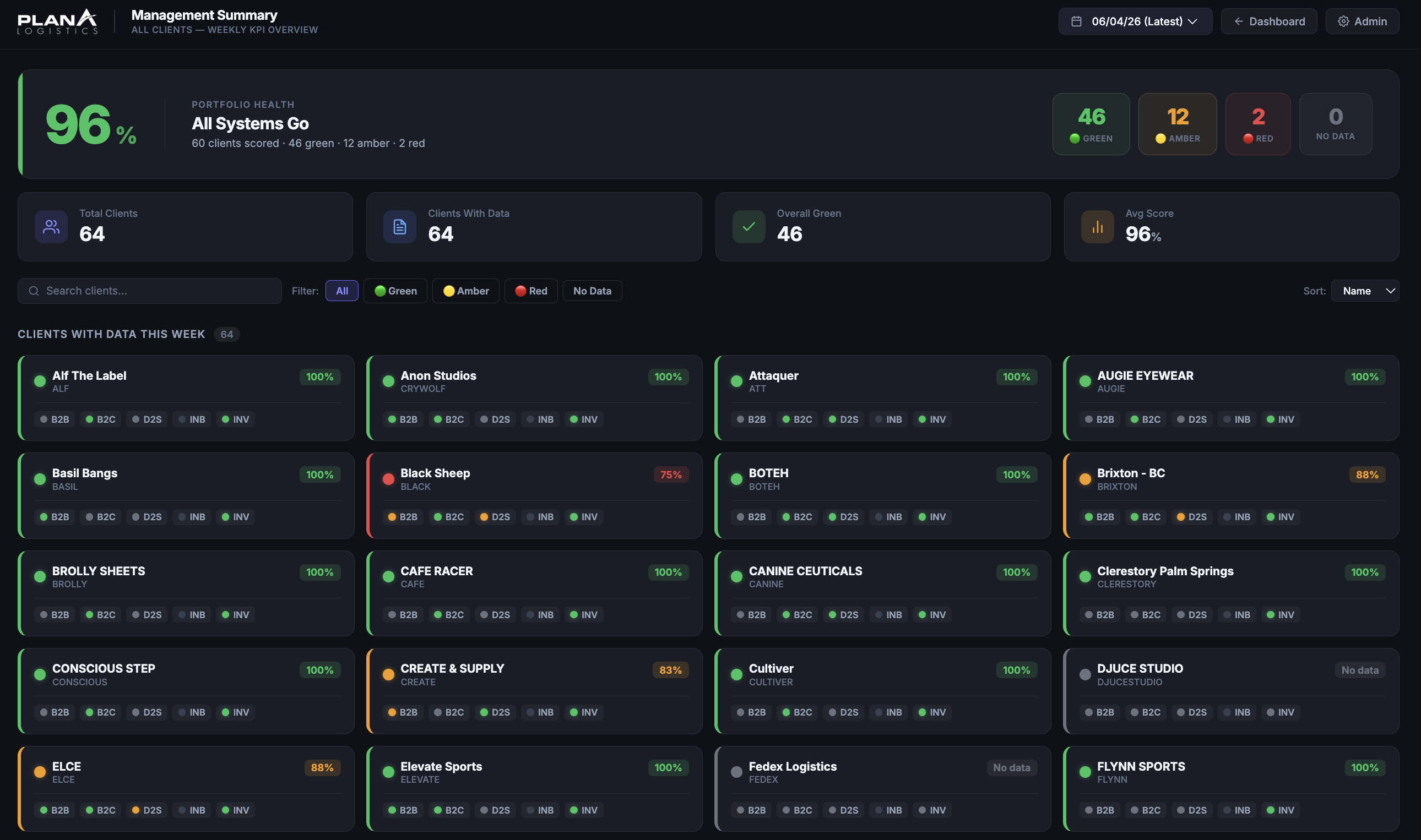Filter clients by Amber status
Screen dimensions: 1421x840
click(x=465, y=291)
